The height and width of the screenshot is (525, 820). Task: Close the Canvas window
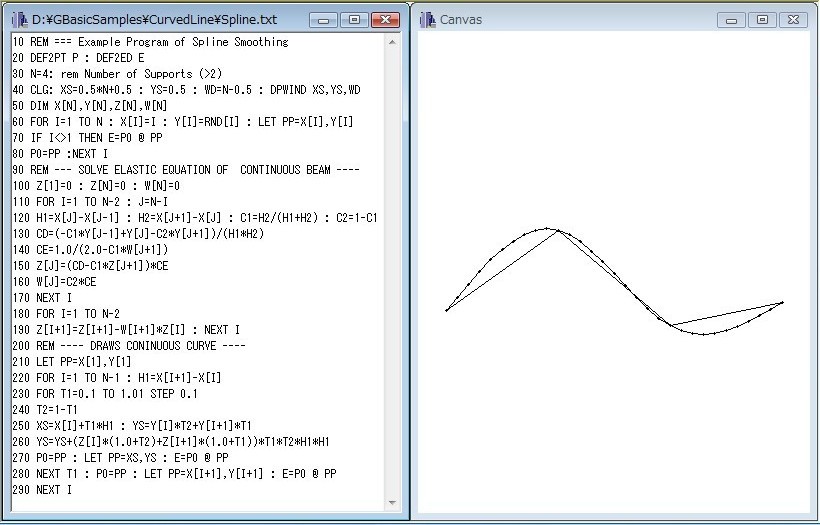click(x=793, y=20)
